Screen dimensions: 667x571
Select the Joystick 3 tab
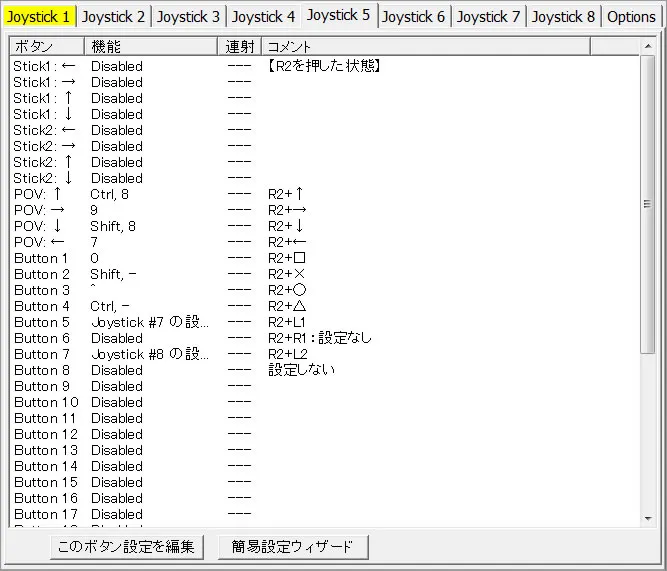188,16
